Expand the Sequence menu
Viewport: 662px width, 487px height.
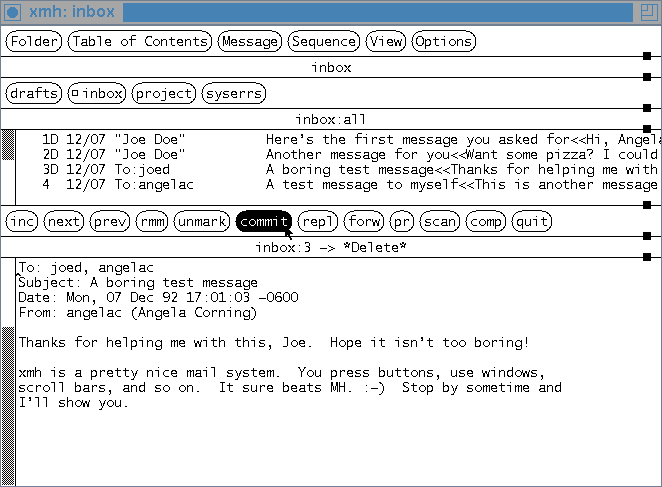(x=324, y=41)
